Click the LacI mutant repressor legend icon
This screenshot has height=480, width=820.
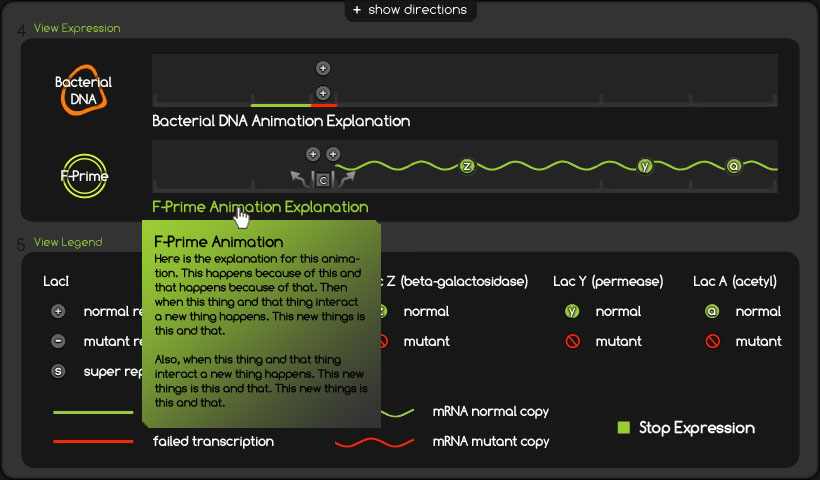tap(58, 341)
